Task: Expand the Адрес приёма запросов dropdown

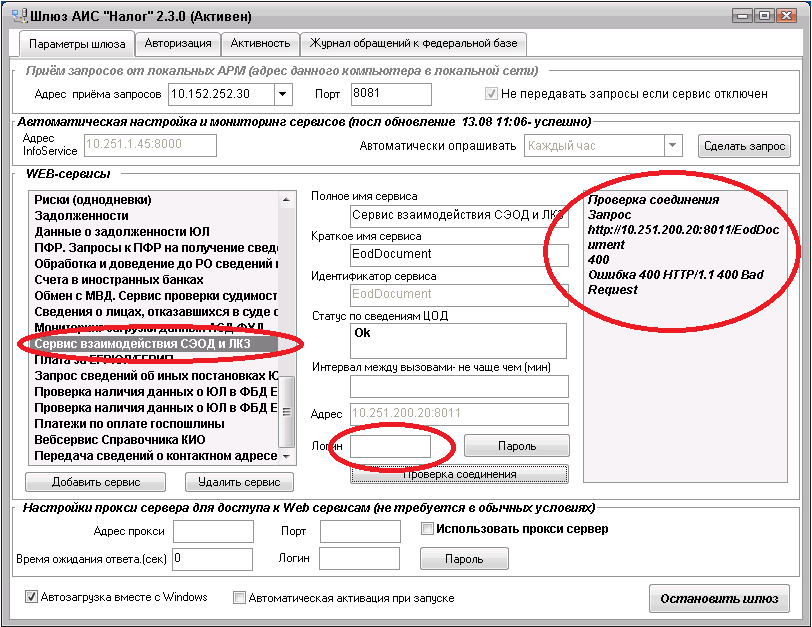Action: pyautogui.click(x=282, y=94)
